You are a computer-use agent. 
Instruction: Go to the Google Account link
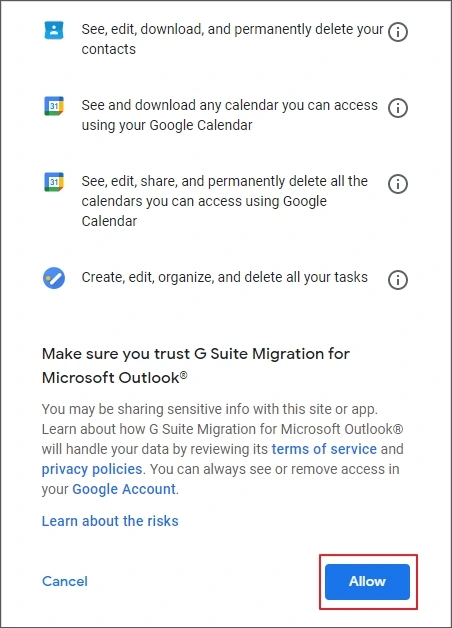point(124,489)
